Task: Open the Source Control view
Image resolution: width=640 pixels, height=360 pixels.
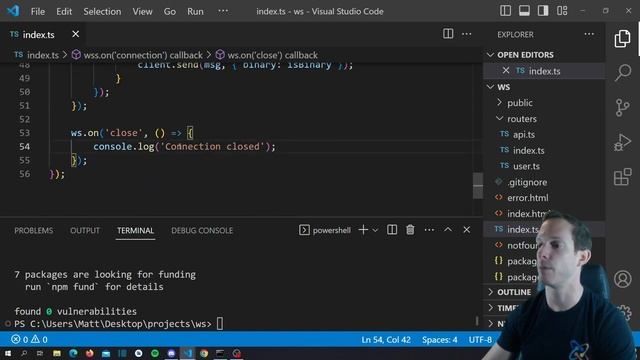Action: (622, 108)
